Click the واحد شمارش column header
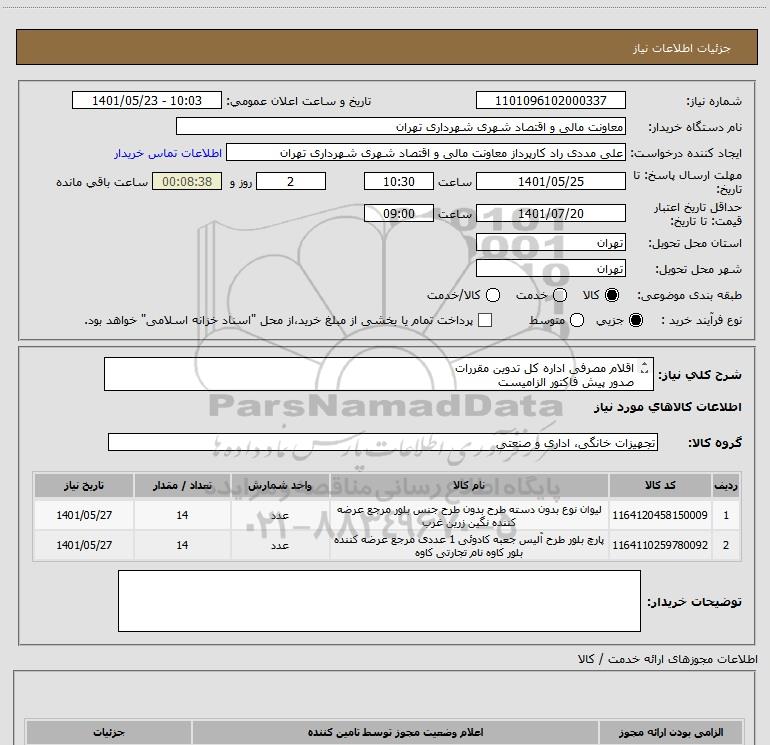 tap(280, 486)
